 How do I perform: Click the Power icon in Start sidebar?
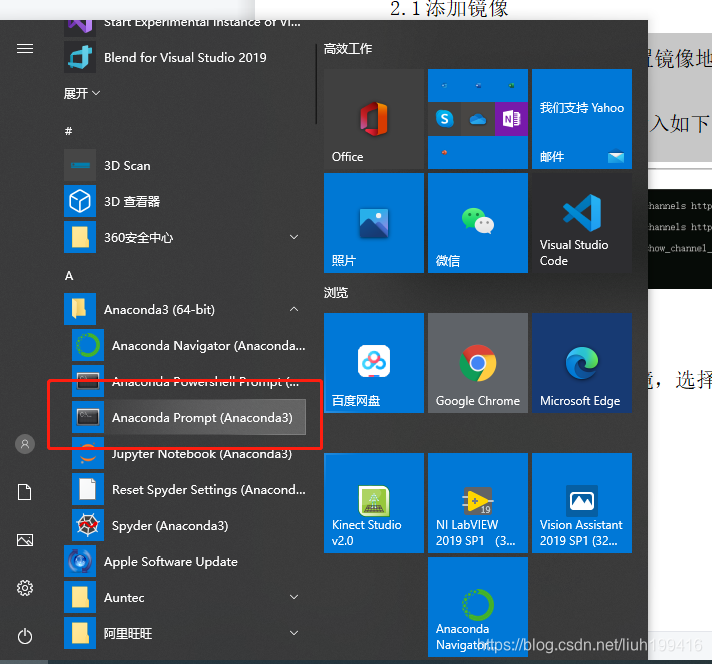[25, 636]
